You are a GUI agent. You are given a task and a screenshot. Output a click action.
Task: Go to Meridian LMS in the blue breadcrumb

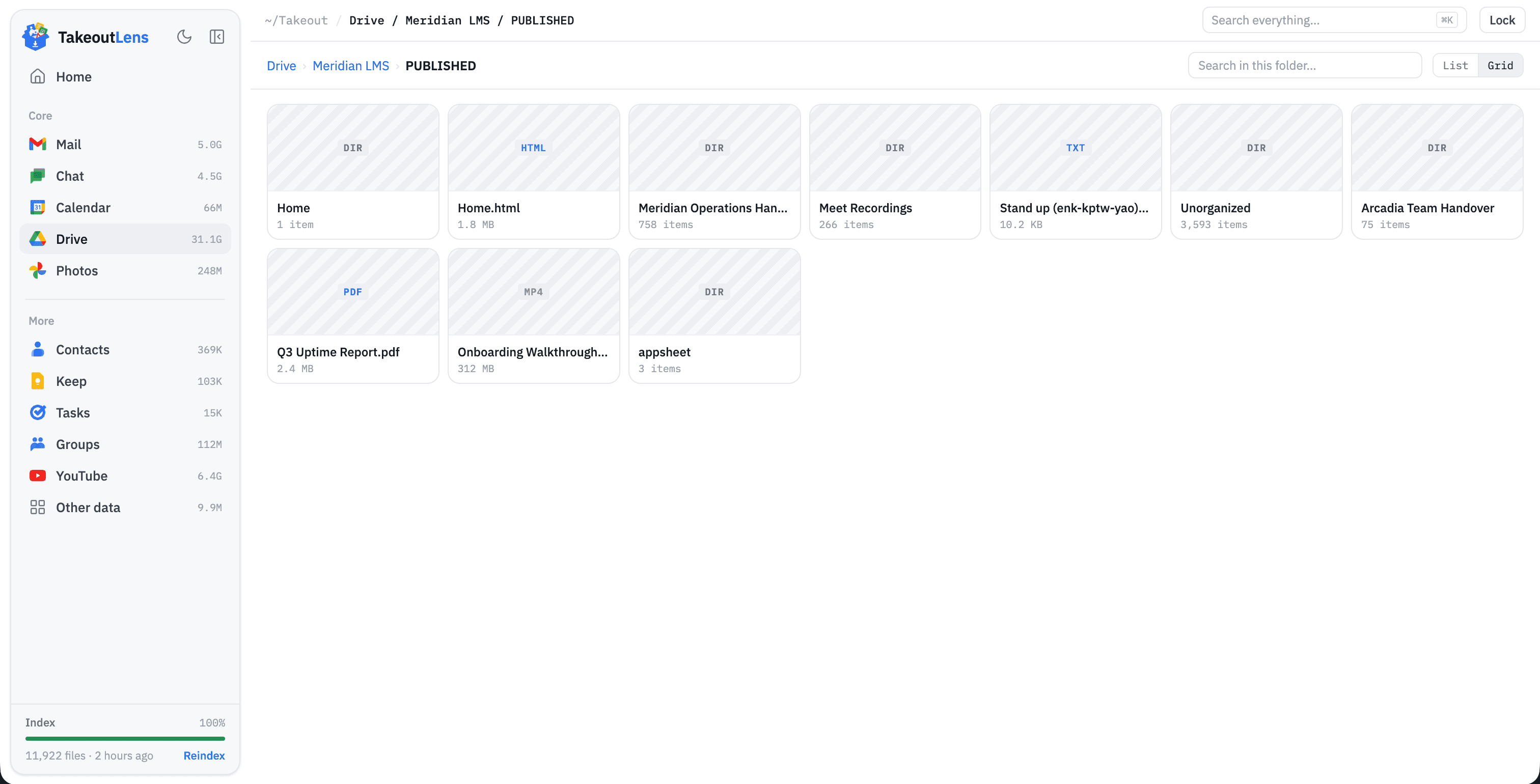(x=351, y=66)
